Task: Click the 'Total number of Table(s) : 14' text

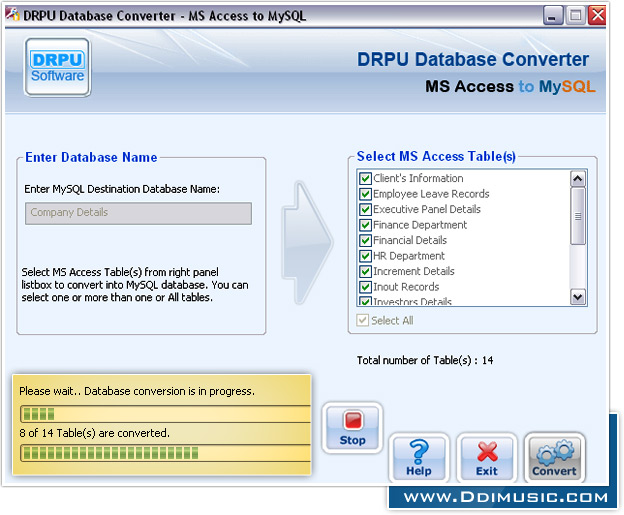Action: [425, 360]
